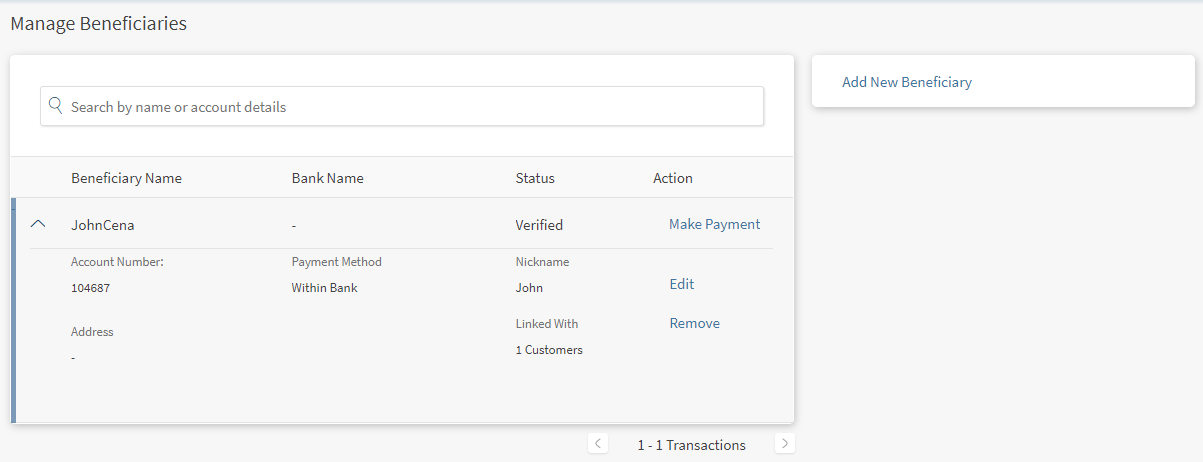Make Payment to JohnCena
This screenshot has width=1203, height=462.
[714, 224]
